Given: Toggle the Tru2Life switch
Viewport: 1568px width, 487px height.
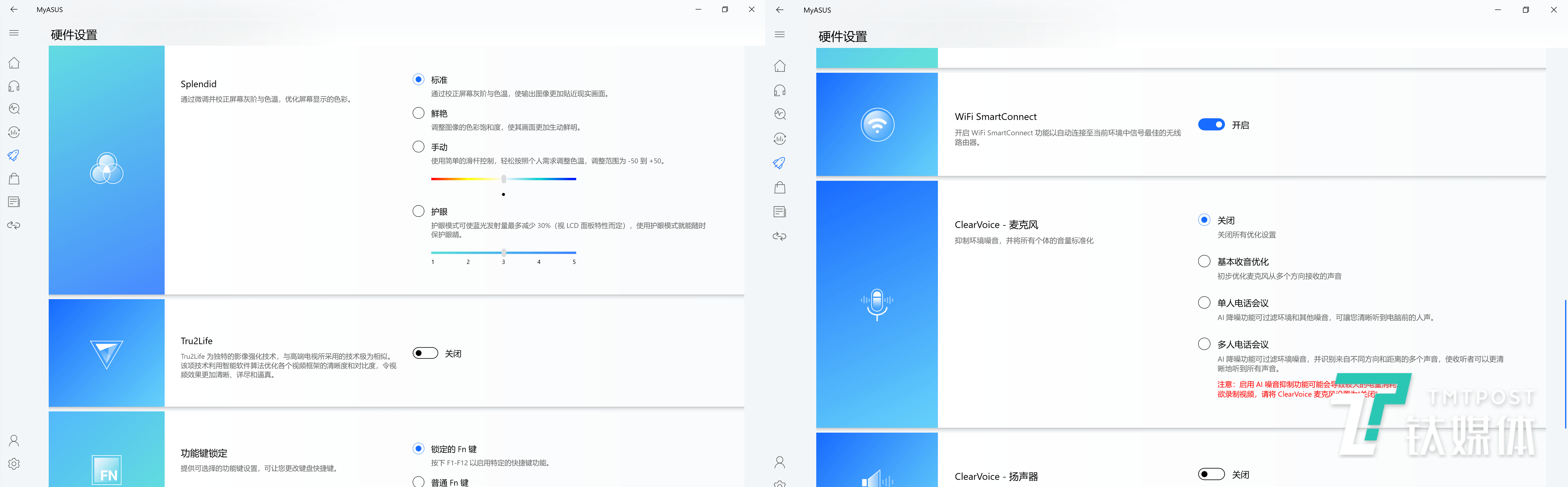Looking at the screenshot, I should click(x=425, y=353).
